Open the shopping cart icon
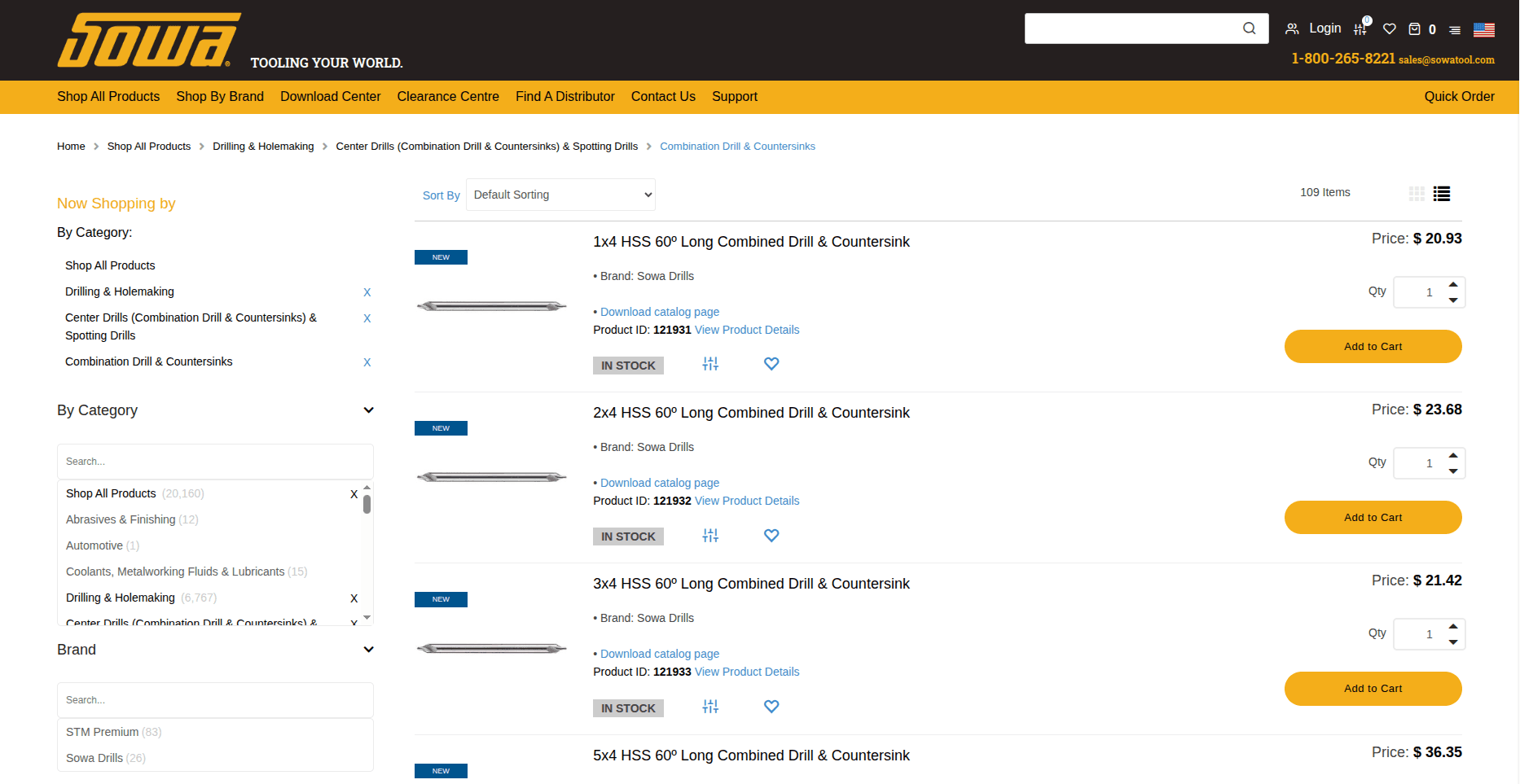 tap(1415, 28)
